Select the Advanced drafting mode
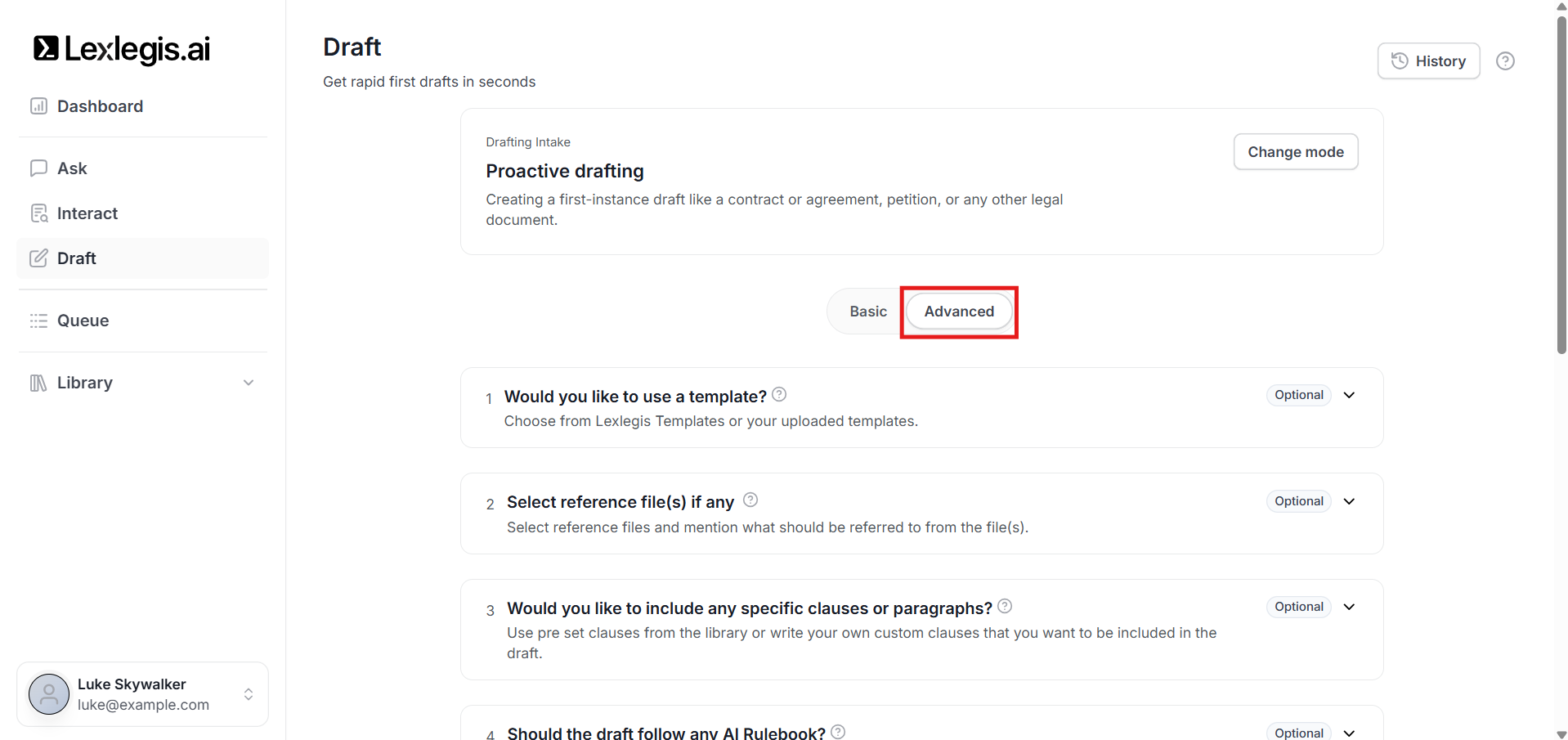 (x=959, y=312)
